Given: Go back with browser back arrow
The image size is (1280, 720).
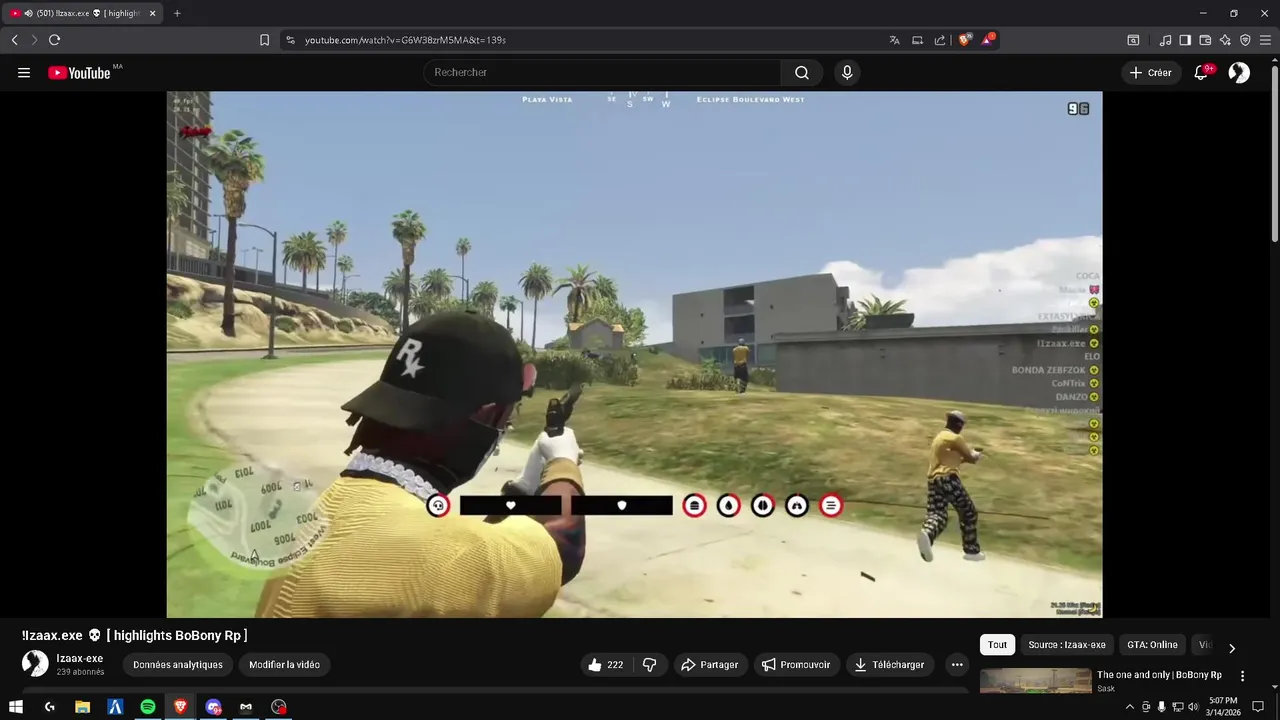Looking at the screenshot, I should (14, 40).
